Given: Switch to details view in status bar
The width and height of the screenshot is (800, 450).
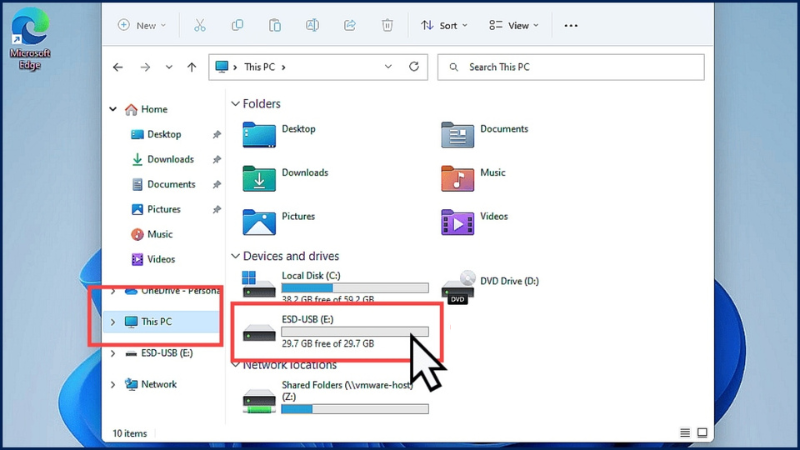Looking at the screenshot, I should click(685, 433).
